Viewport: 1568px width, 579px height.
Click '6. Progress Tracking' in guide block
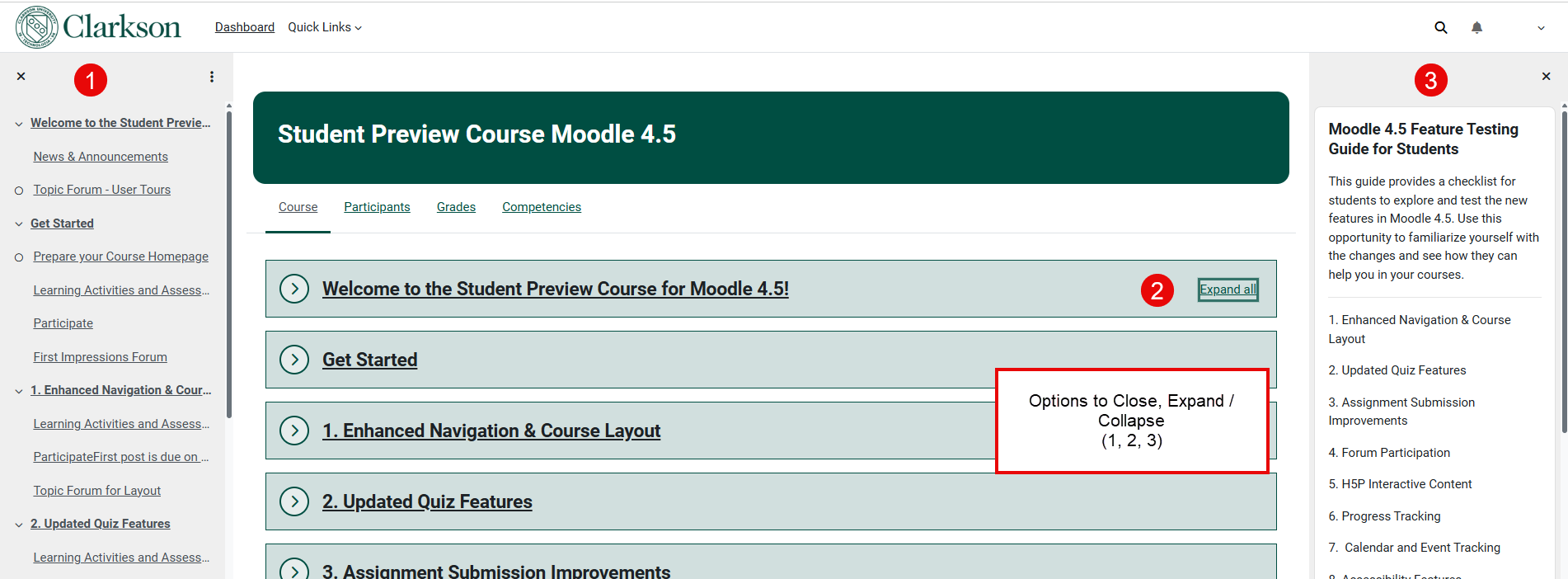[x=1384, y=516]
